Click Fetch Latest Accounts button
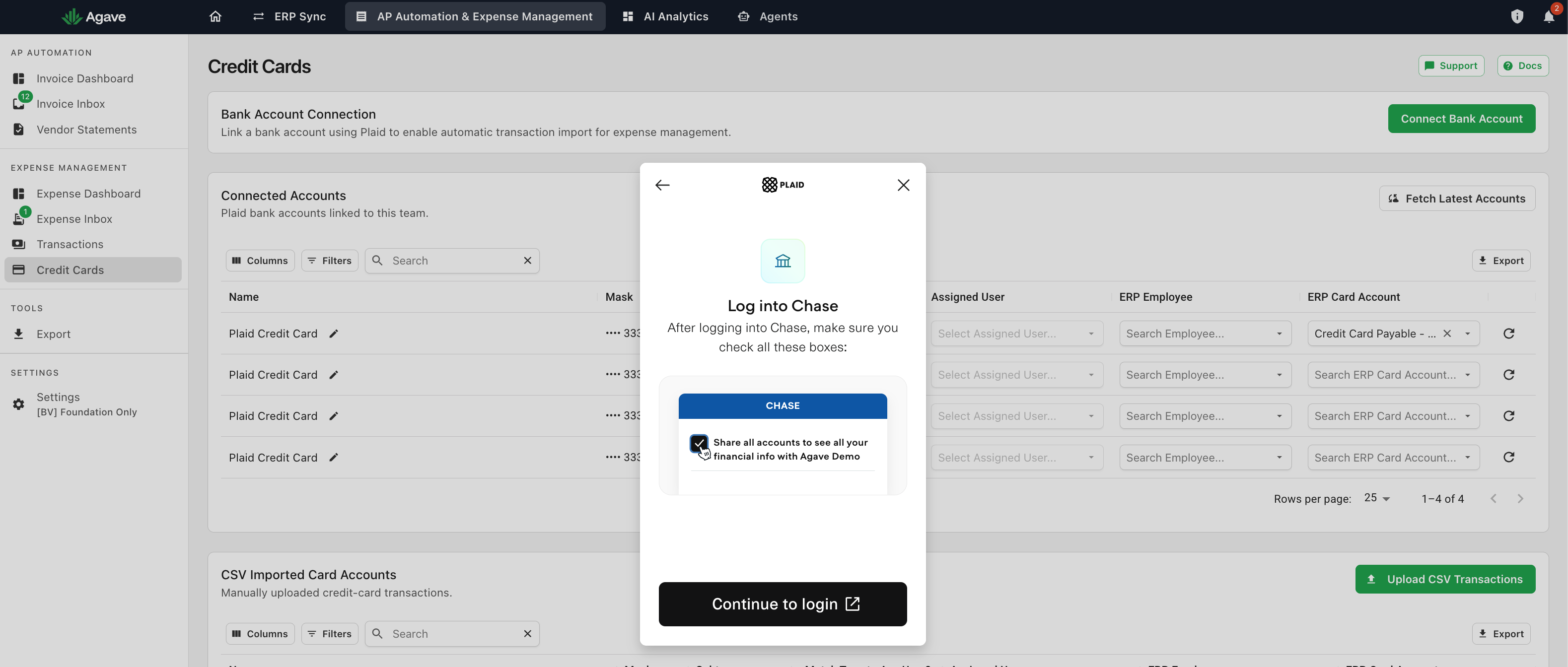 1457,199
